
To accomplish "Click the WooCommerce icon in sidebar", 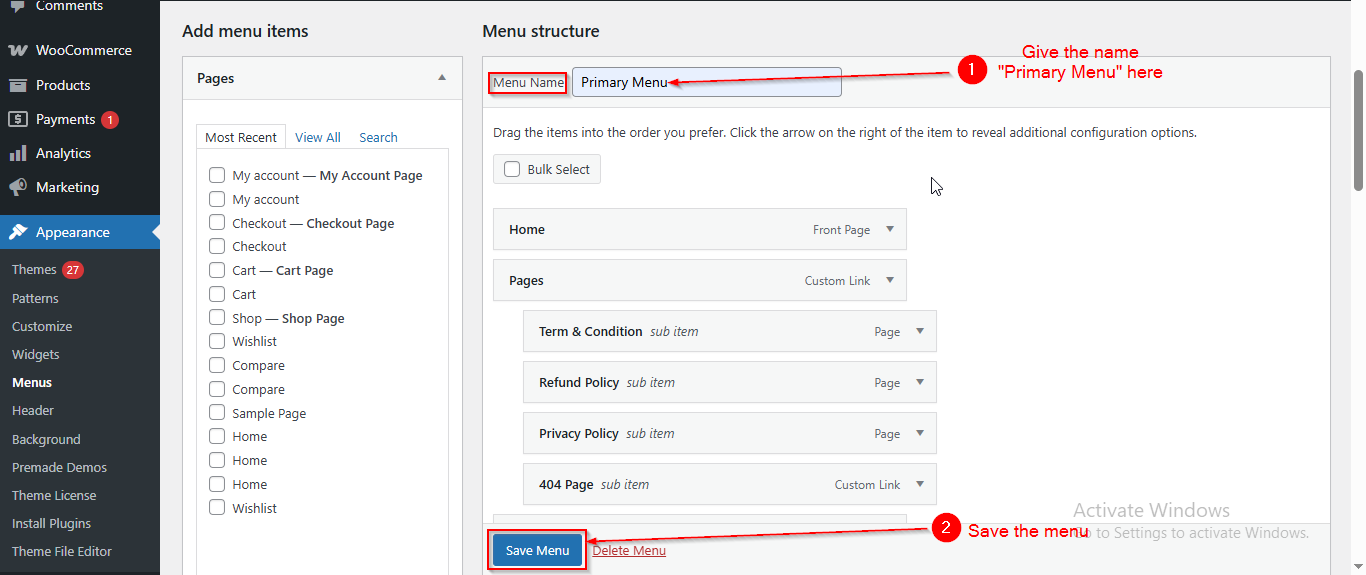I will click(18, 50).
